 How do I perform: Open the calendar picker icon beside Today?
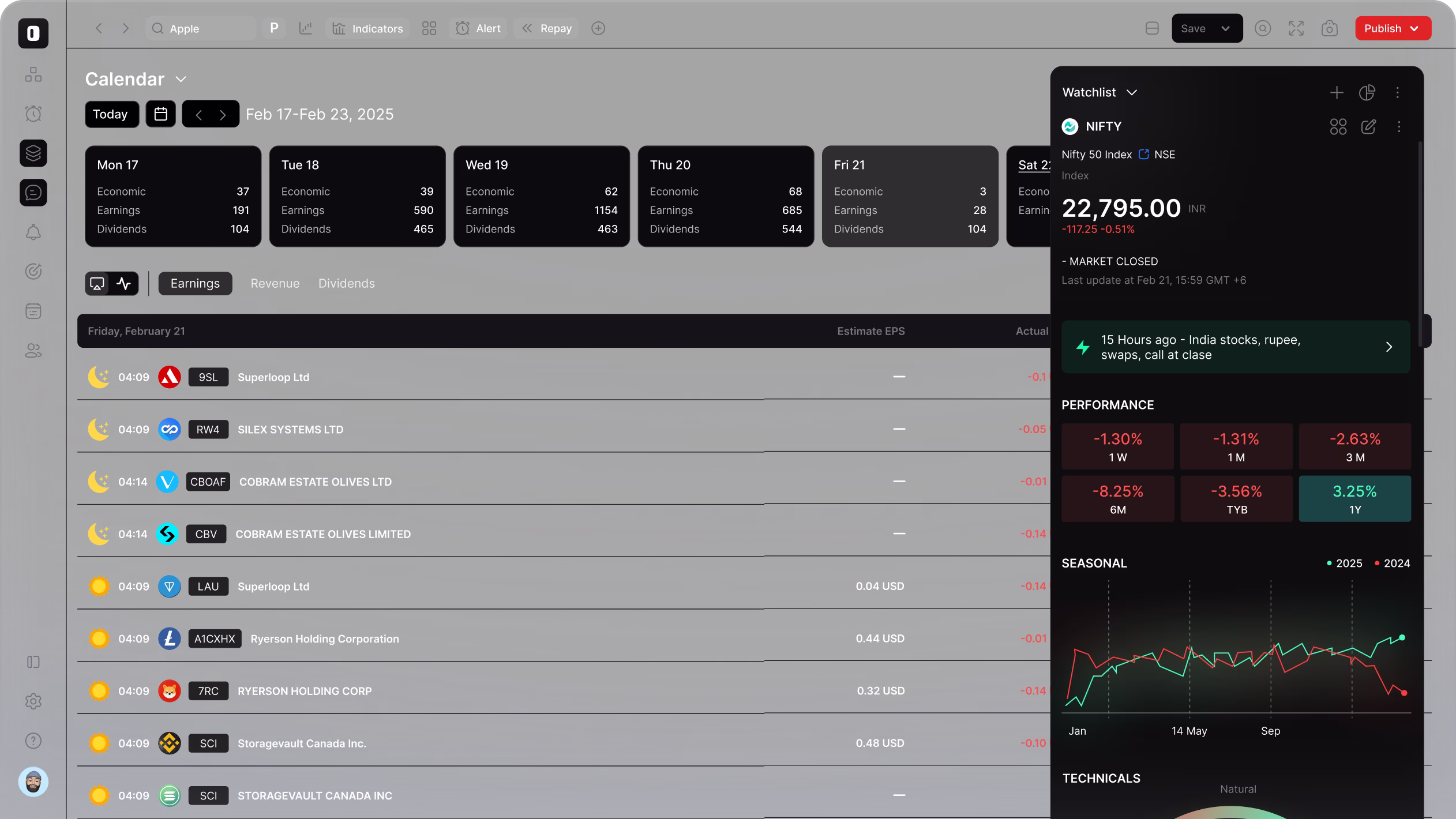160,114
